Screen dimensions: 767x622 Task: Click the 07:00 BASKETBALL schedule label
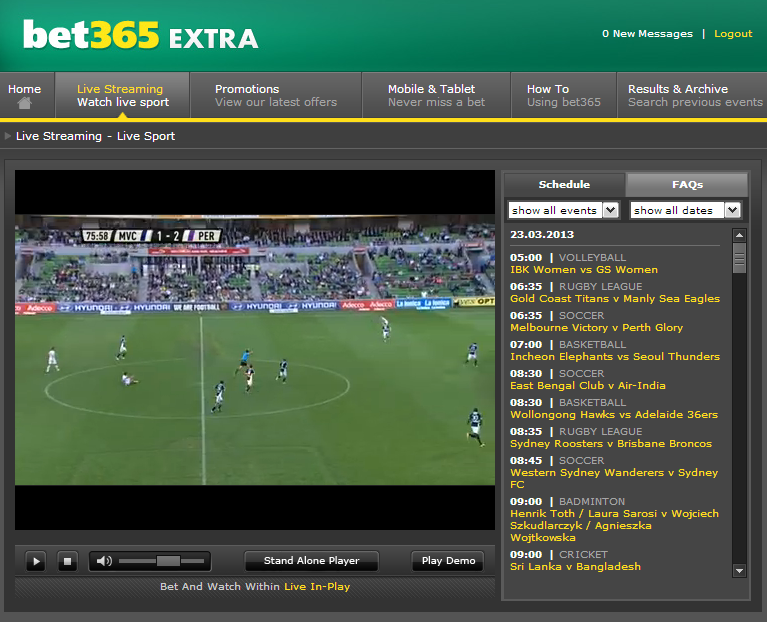pos(568,344)
